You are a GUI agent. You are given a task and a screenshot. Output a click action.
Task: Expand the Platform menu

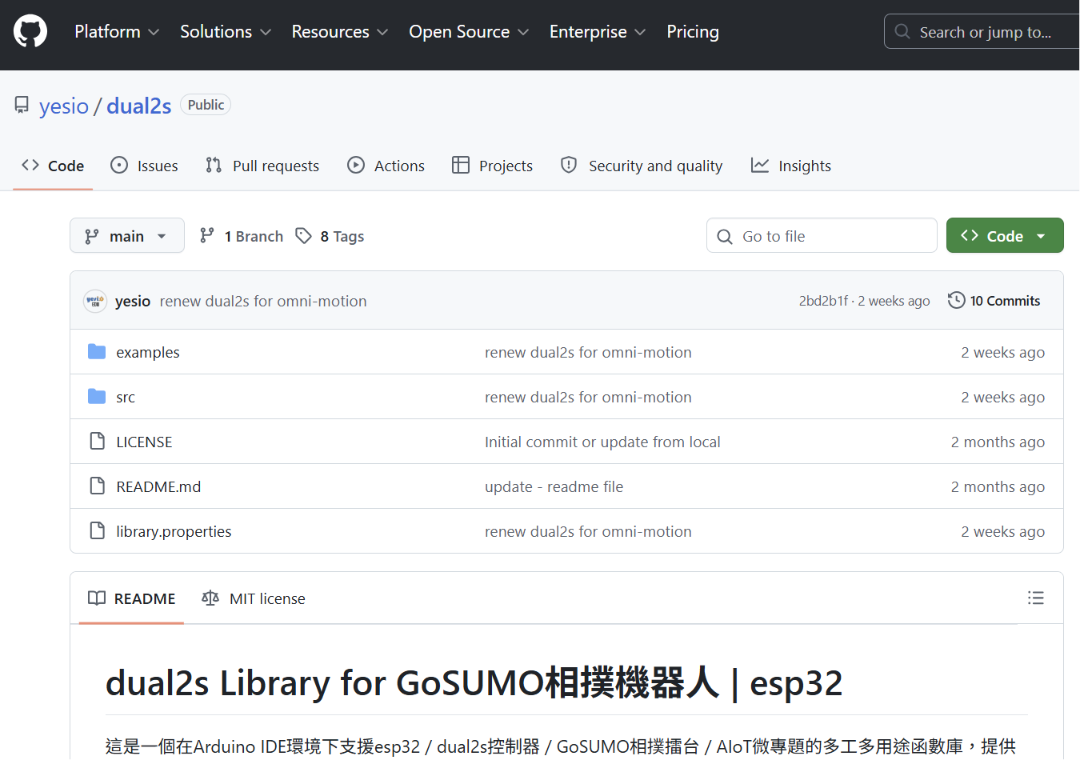pos(116,32)
